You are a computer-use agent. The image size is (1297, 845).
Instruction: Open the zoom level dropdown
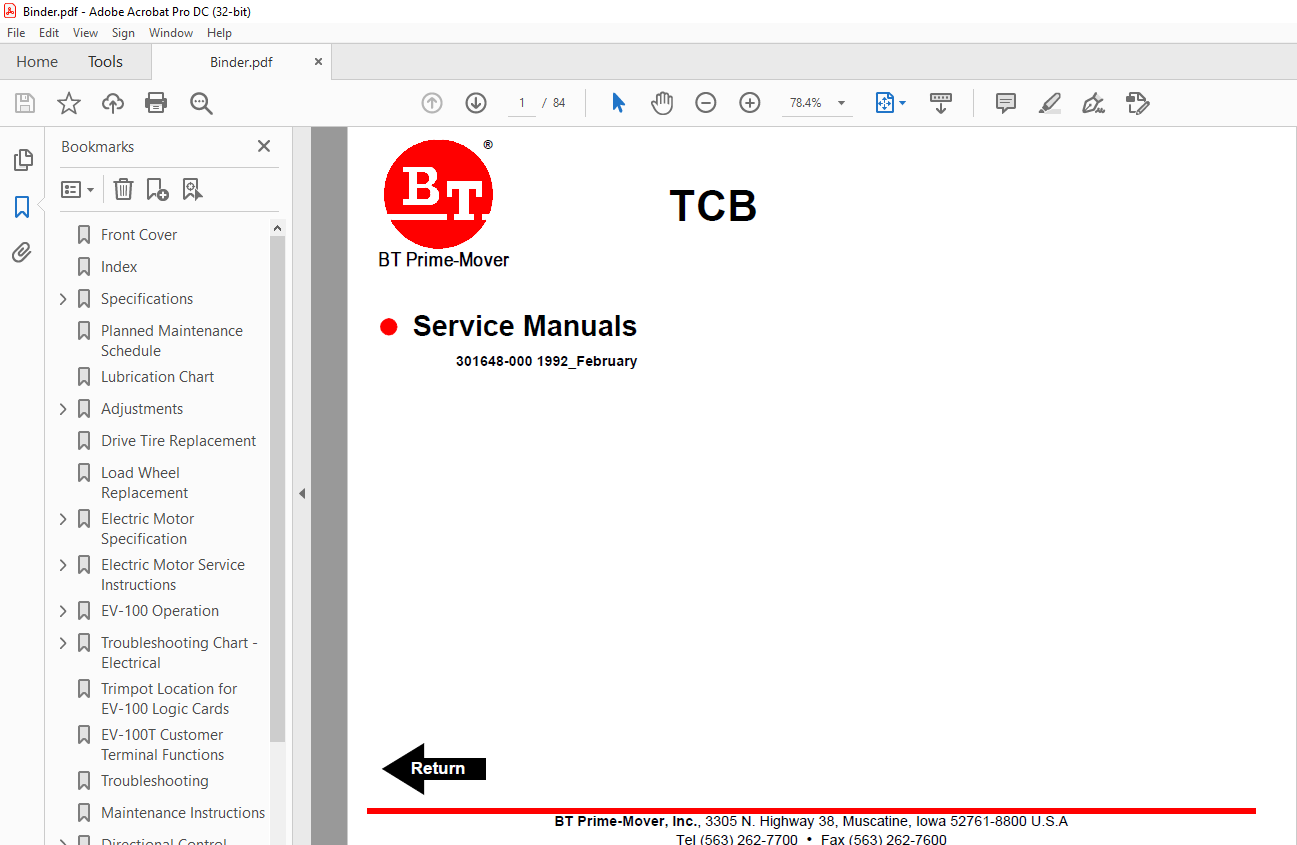click(841, 103)
